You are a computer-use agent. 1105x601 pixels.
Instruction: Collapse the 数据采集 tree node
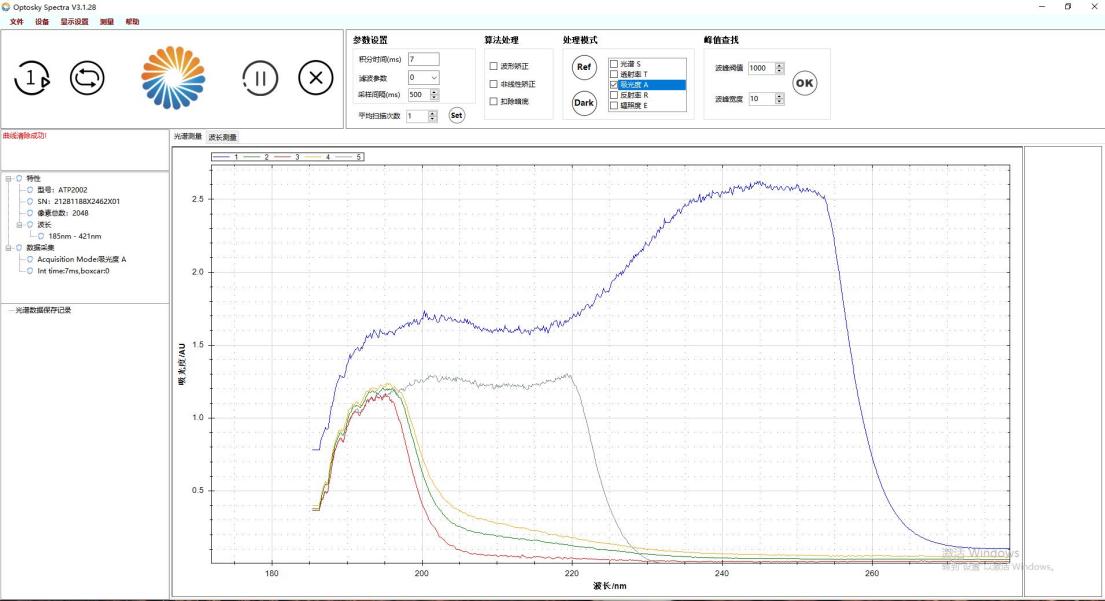pos(8,248)
